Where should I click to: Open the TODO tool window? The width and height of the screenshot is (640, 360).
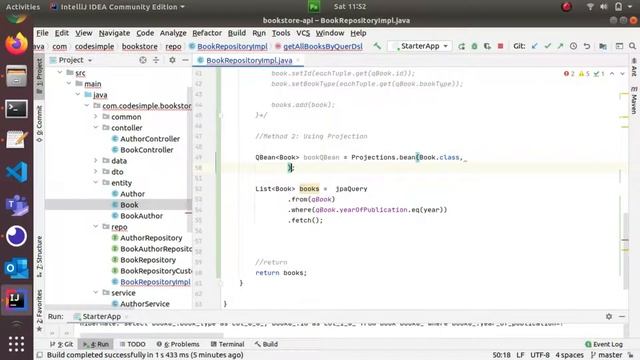(133, 344)
